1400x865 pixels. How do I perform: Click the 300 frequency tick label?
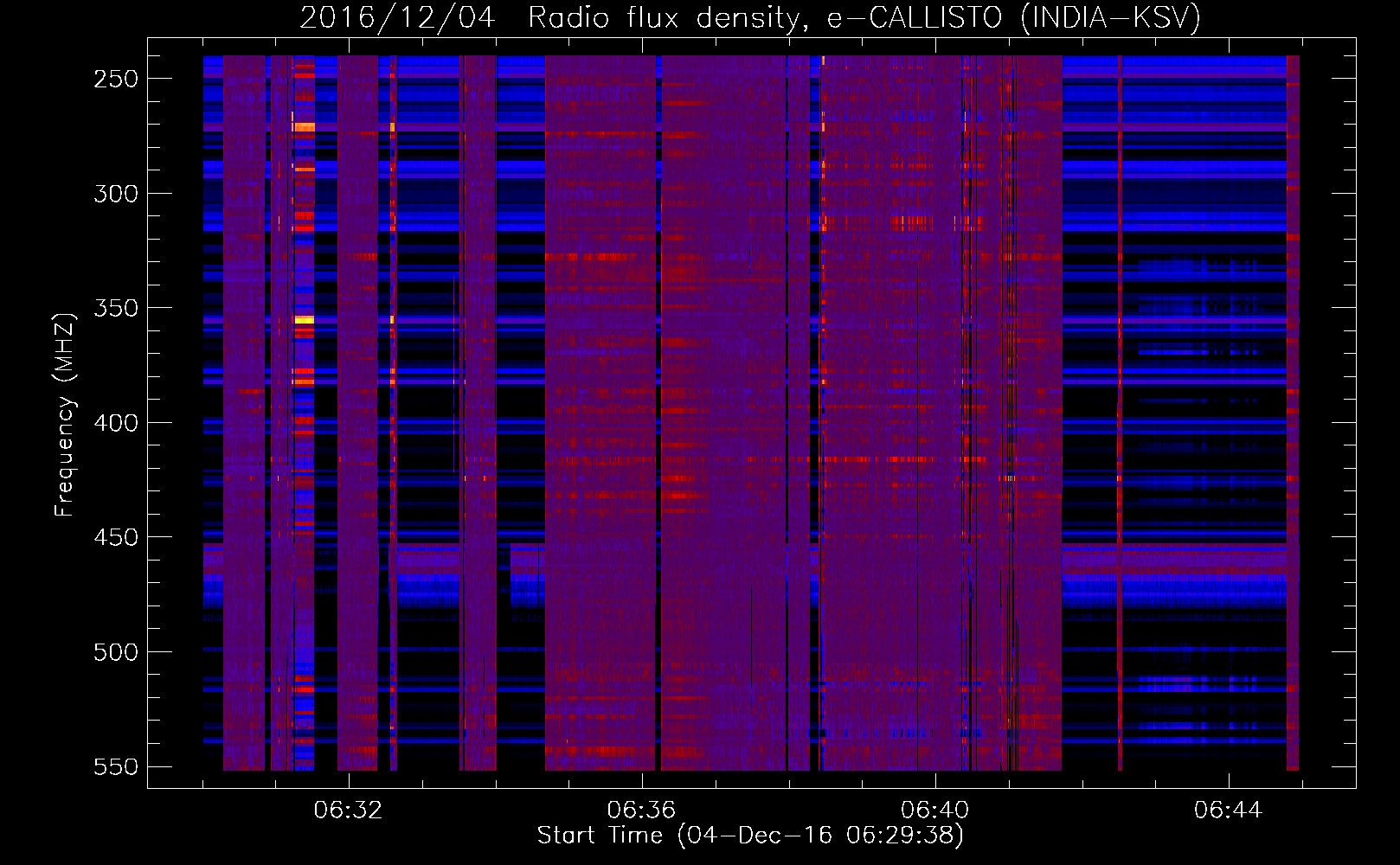116,194
